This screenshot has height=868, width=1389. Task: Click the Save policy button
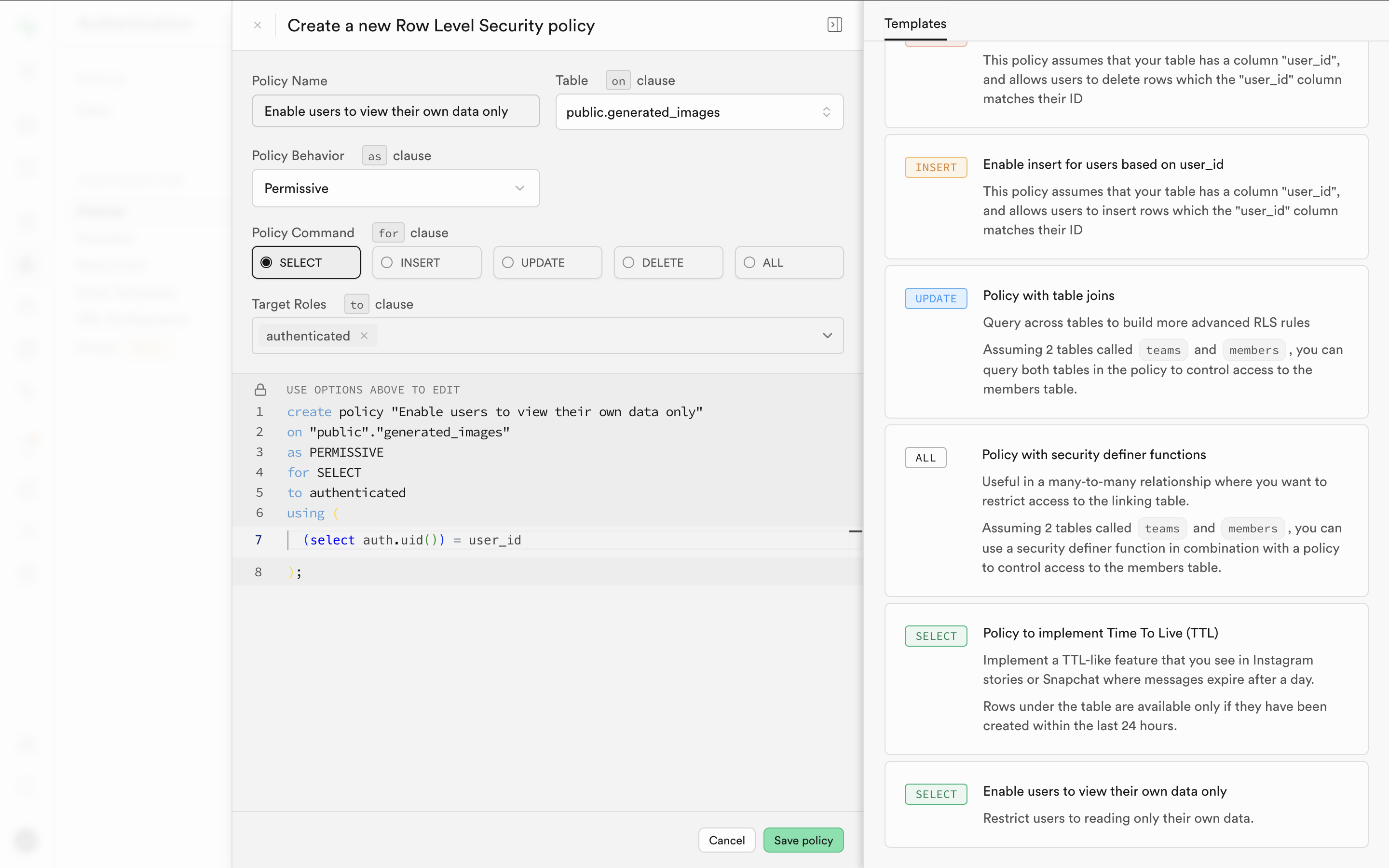click(x=803, y=840)
